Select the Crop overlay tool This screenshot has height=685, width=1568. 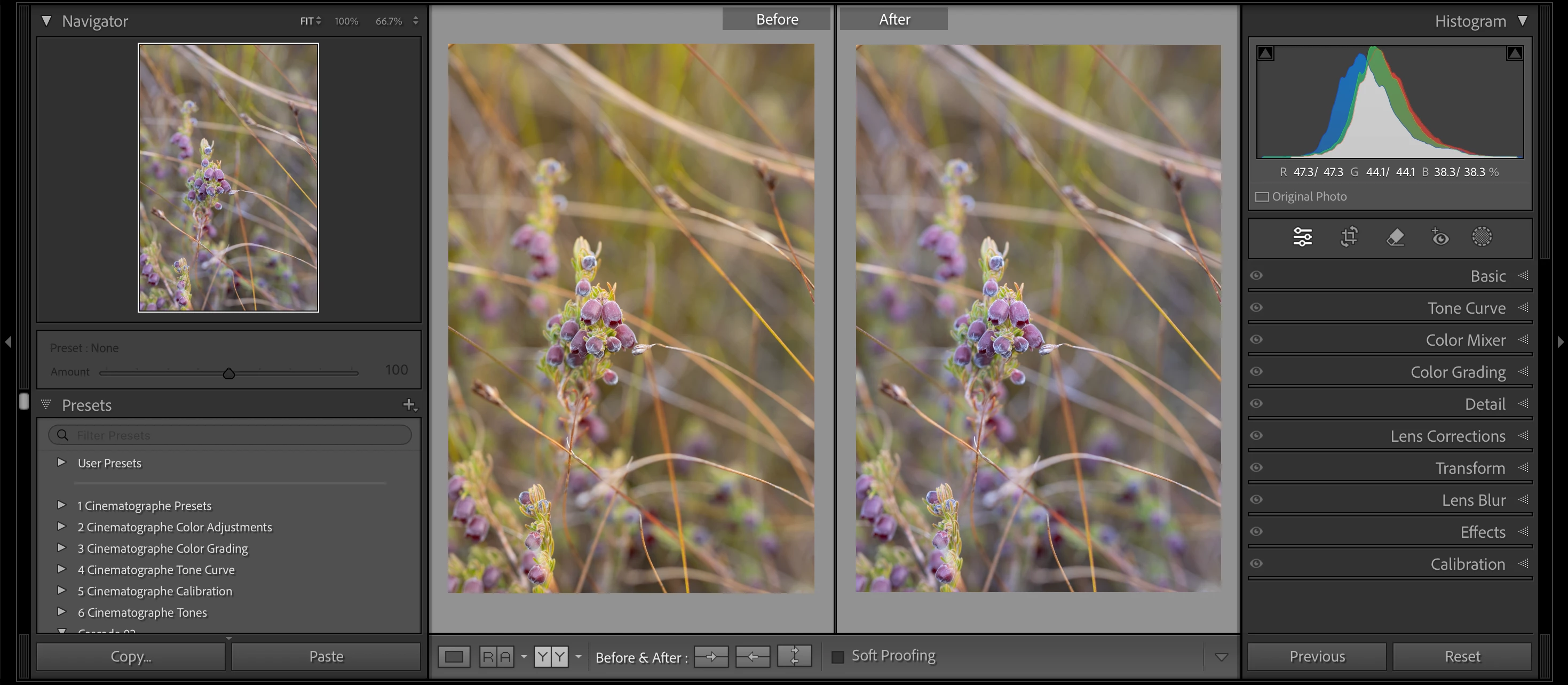pyautogui.click(x=1349, y=237)
